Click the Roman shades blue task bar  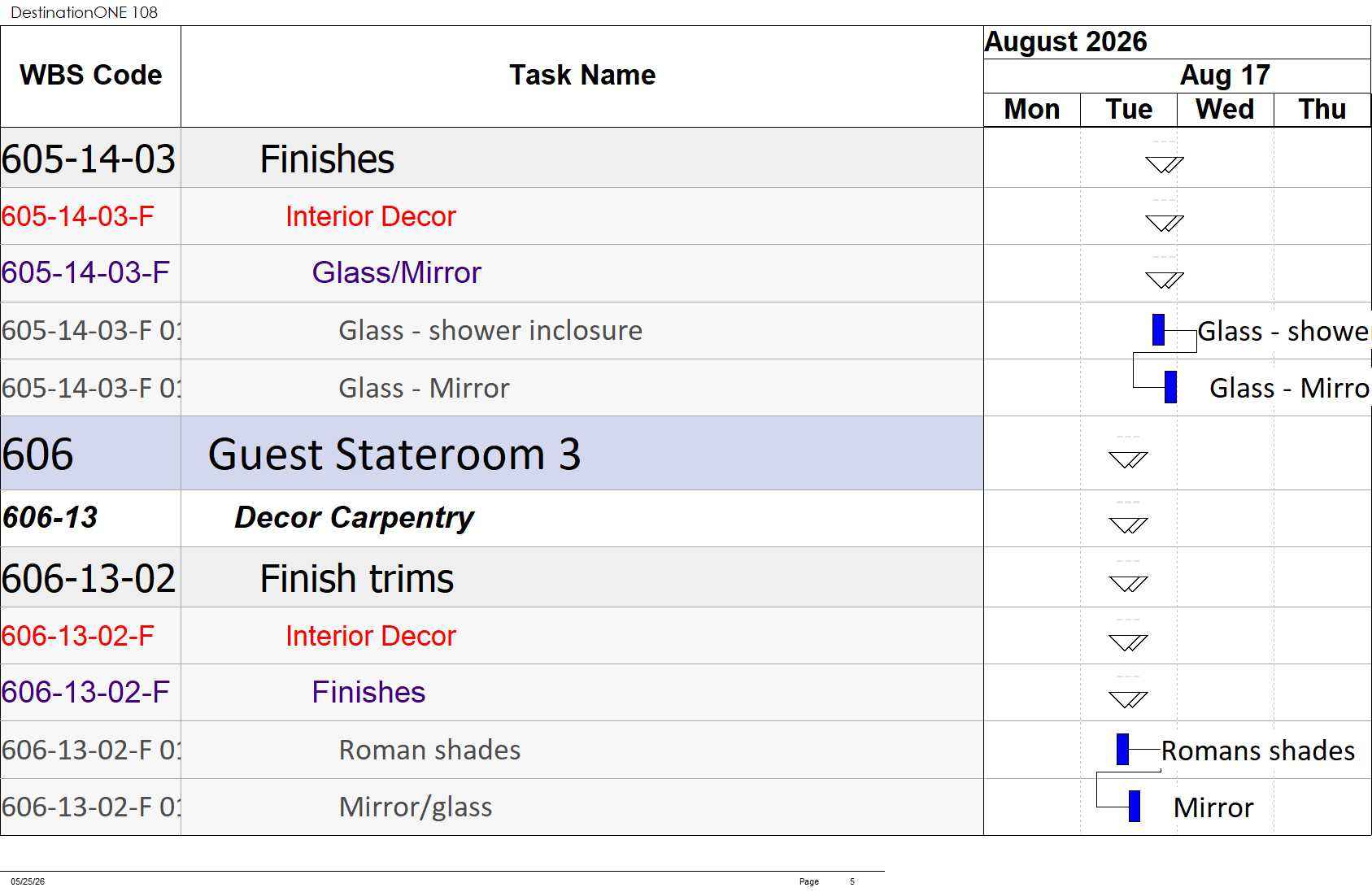1122,749
